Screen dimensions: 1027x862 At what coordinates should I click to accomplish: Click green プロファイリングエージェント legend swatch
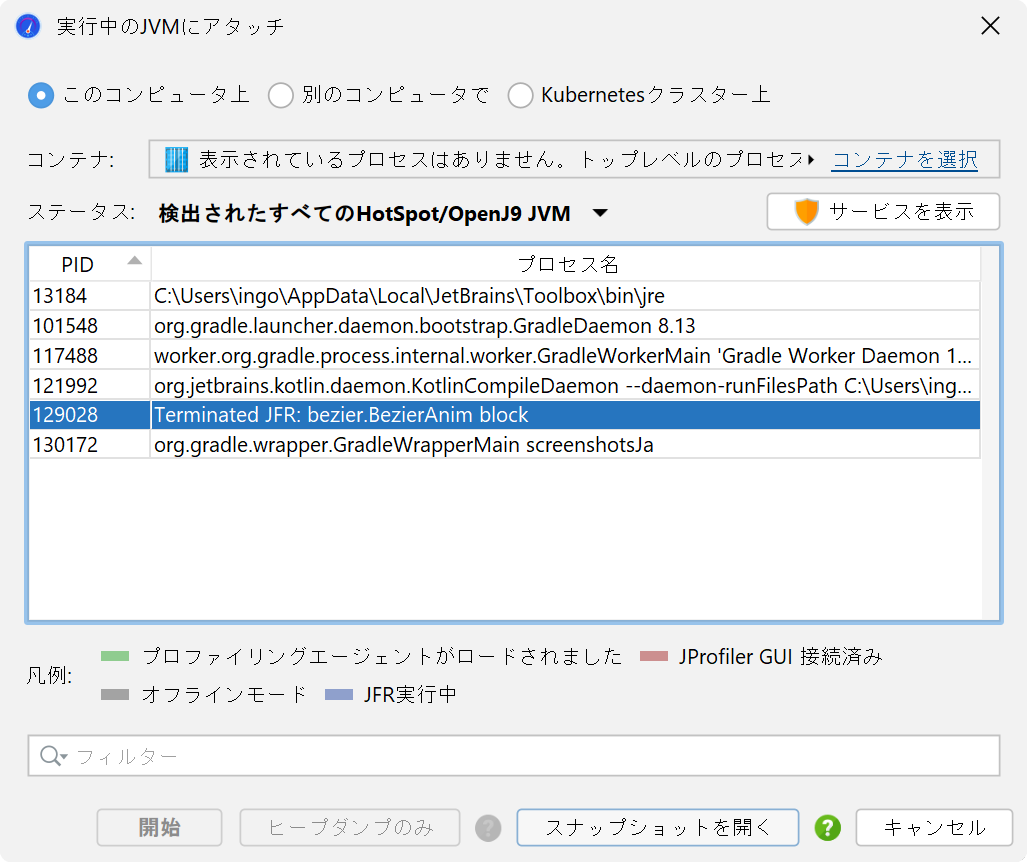point(115,656)
